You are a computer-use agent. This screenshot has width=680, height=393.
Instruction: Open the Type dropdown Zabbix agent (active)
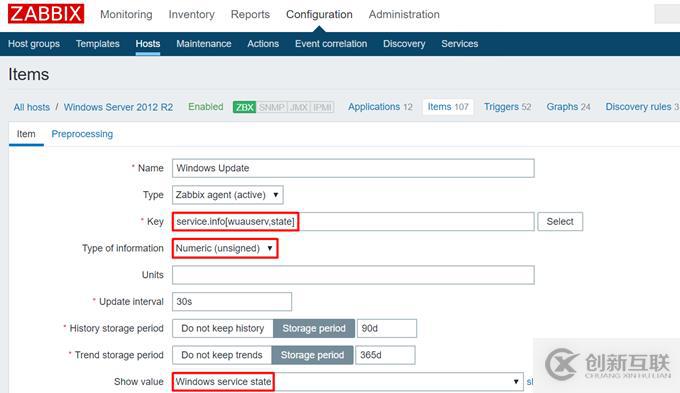pyautogui.click(x=228, y=195)
